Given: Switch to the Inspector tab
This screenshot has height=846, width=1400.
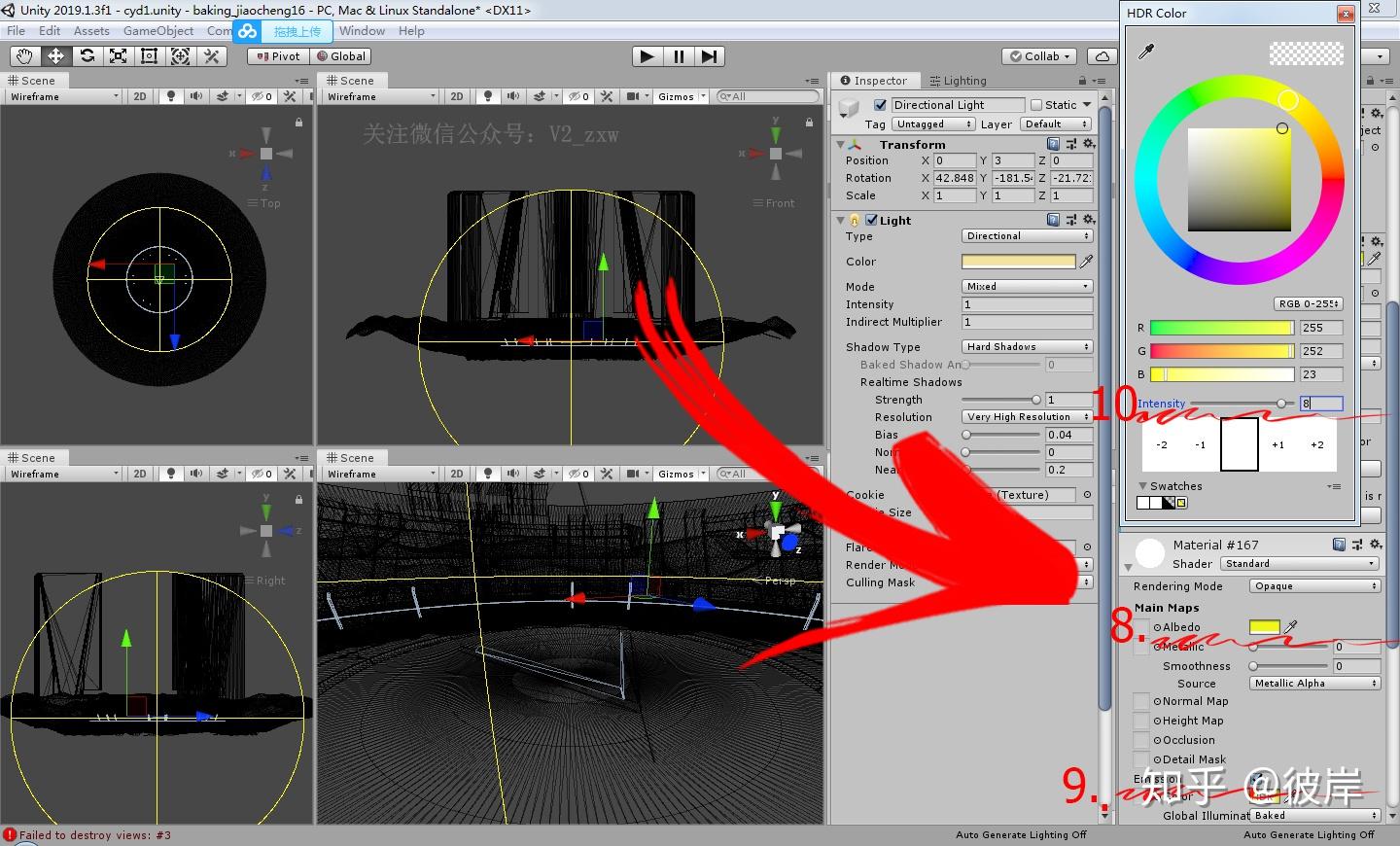Looking at the screenshot, I should click(x=874, y=81).
